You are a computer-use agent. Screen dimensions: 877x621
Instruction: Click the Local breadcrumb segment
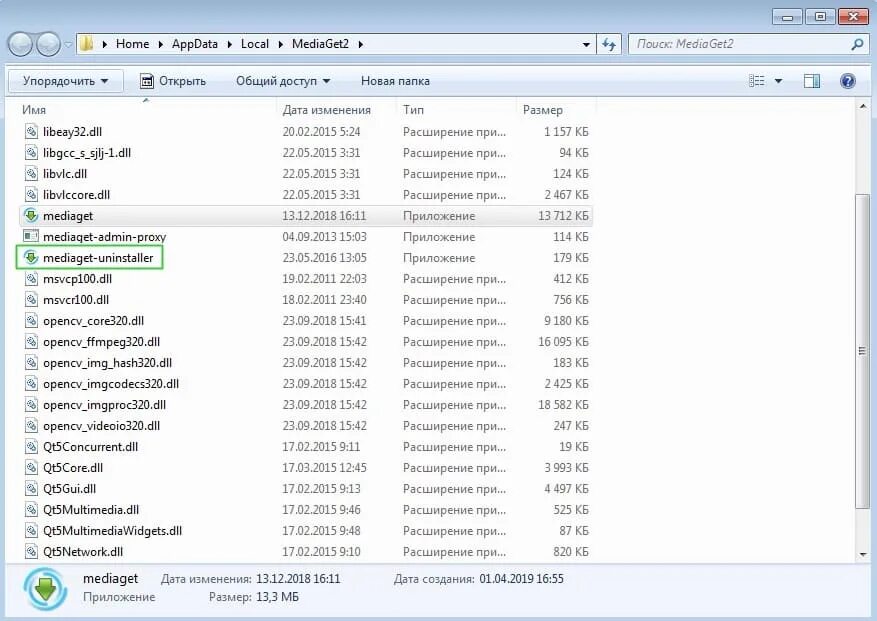pyautogui.click(x=254, y=44)
